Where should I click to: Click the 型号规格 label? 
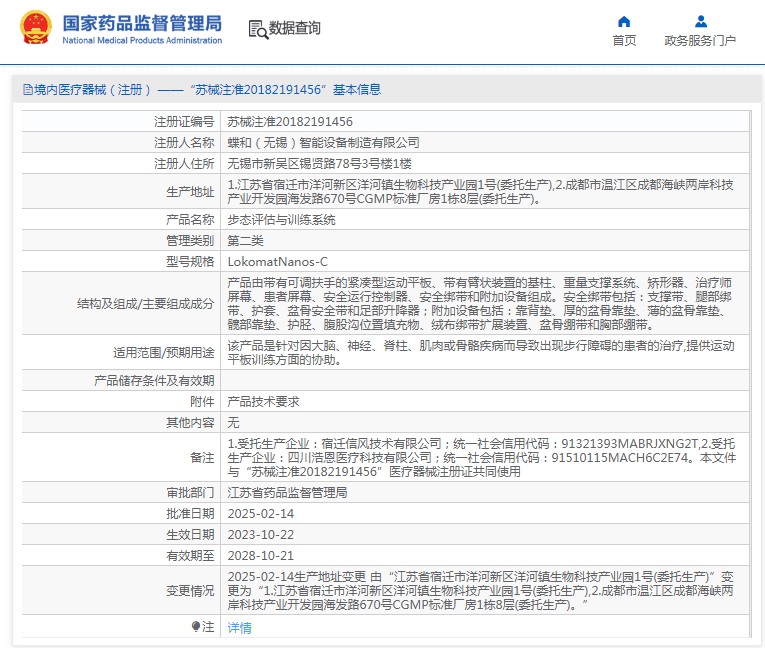tap(190, 262)
